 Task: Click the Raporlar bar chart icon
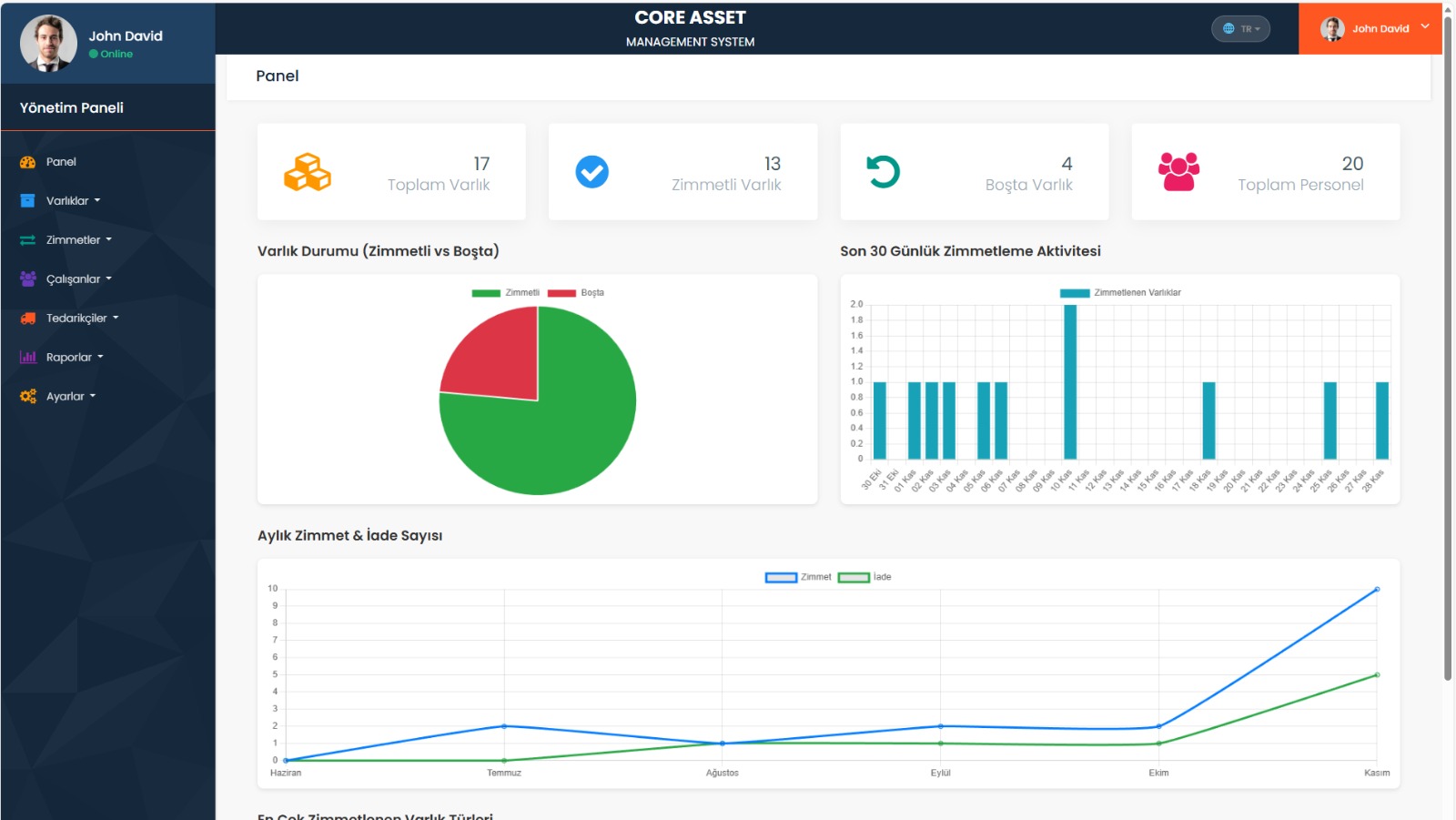27,358
